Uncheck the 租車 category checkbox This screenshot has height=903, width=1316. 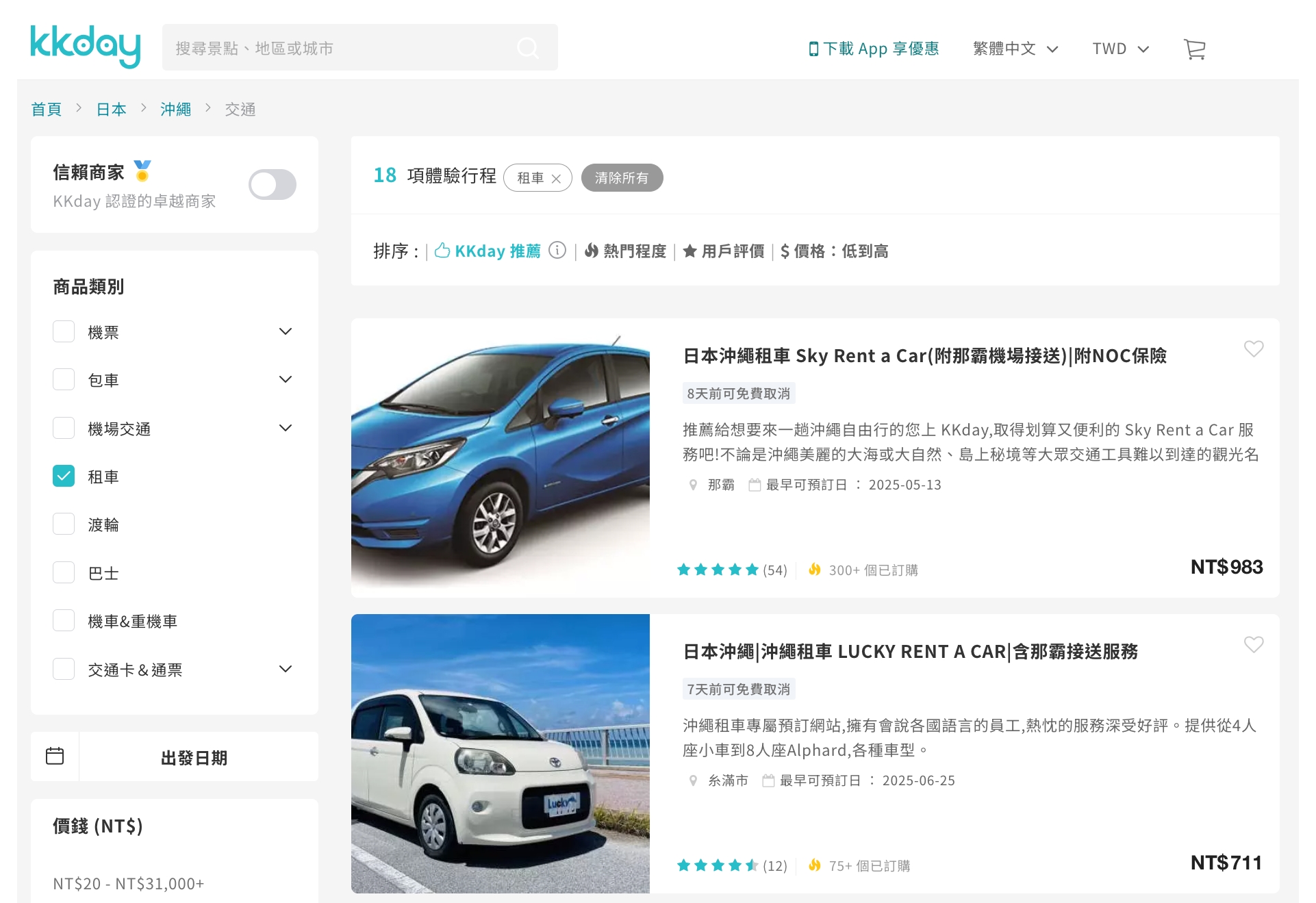[x=64, y=476]
